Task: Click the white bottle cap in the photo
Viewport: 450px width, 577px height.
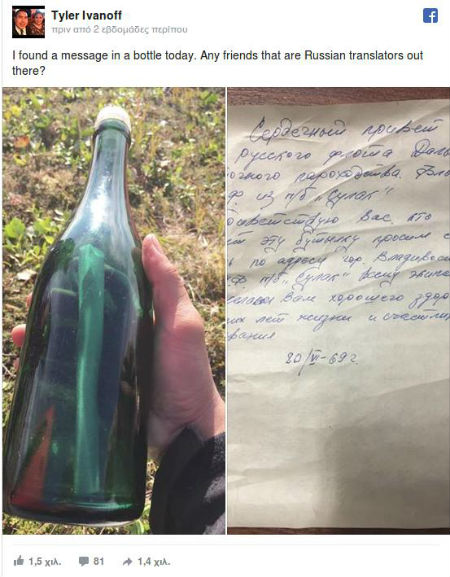Action: click(x=113, y=117)
